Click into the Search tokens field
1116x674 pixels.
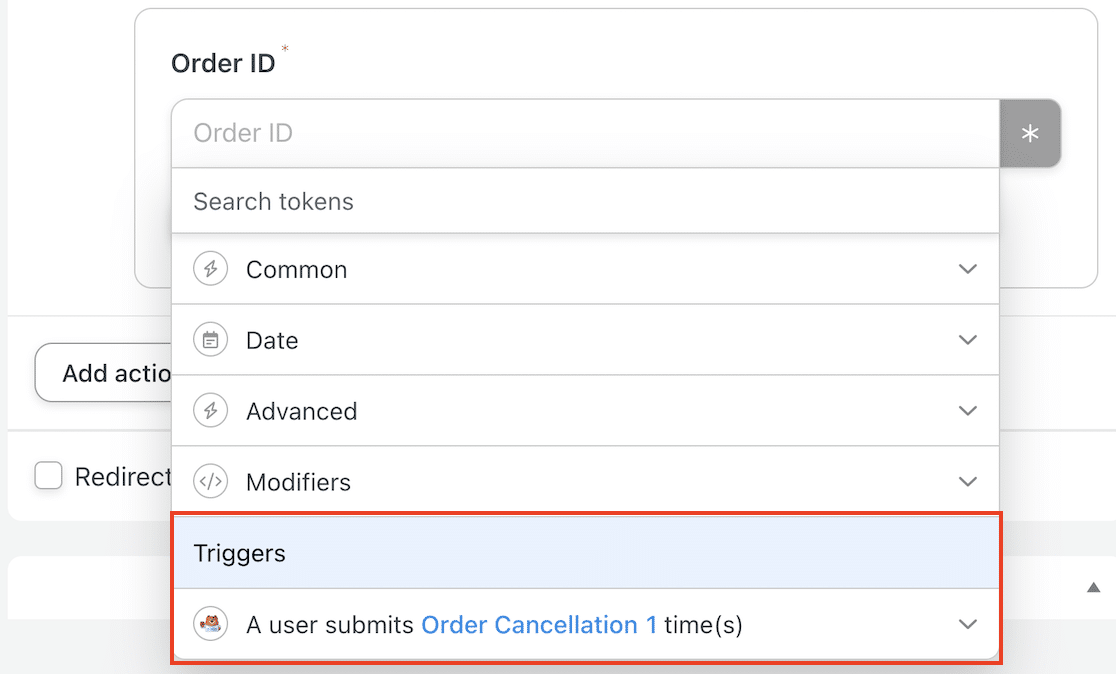[585, 201]
